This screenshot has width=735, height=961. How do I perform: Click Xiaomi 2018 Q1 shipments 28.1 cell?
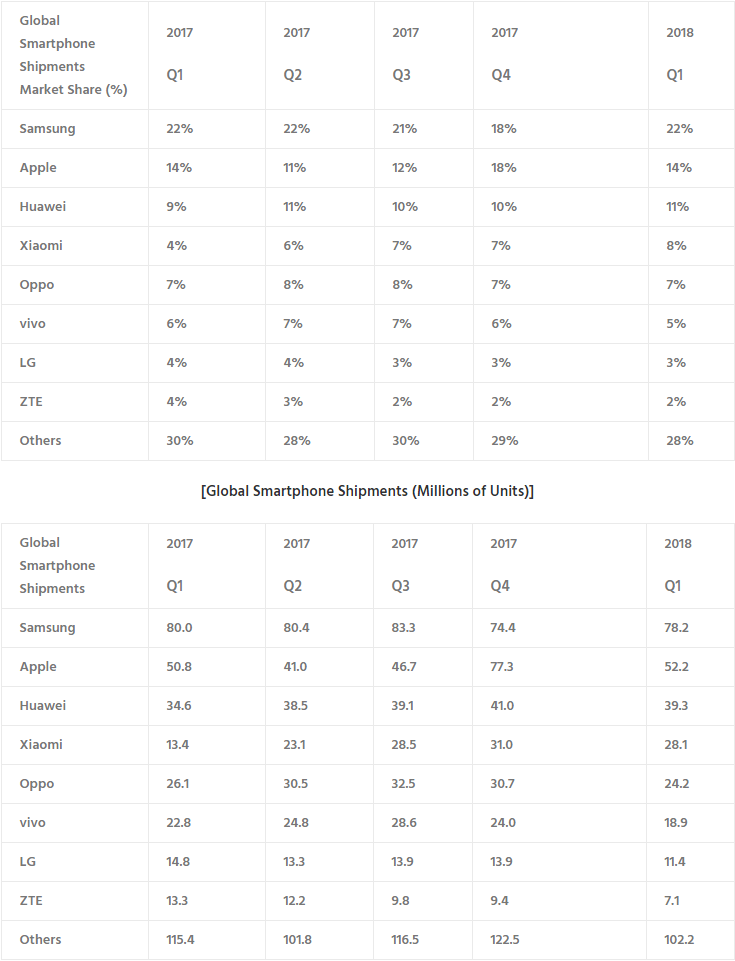(x=690, y=745)
